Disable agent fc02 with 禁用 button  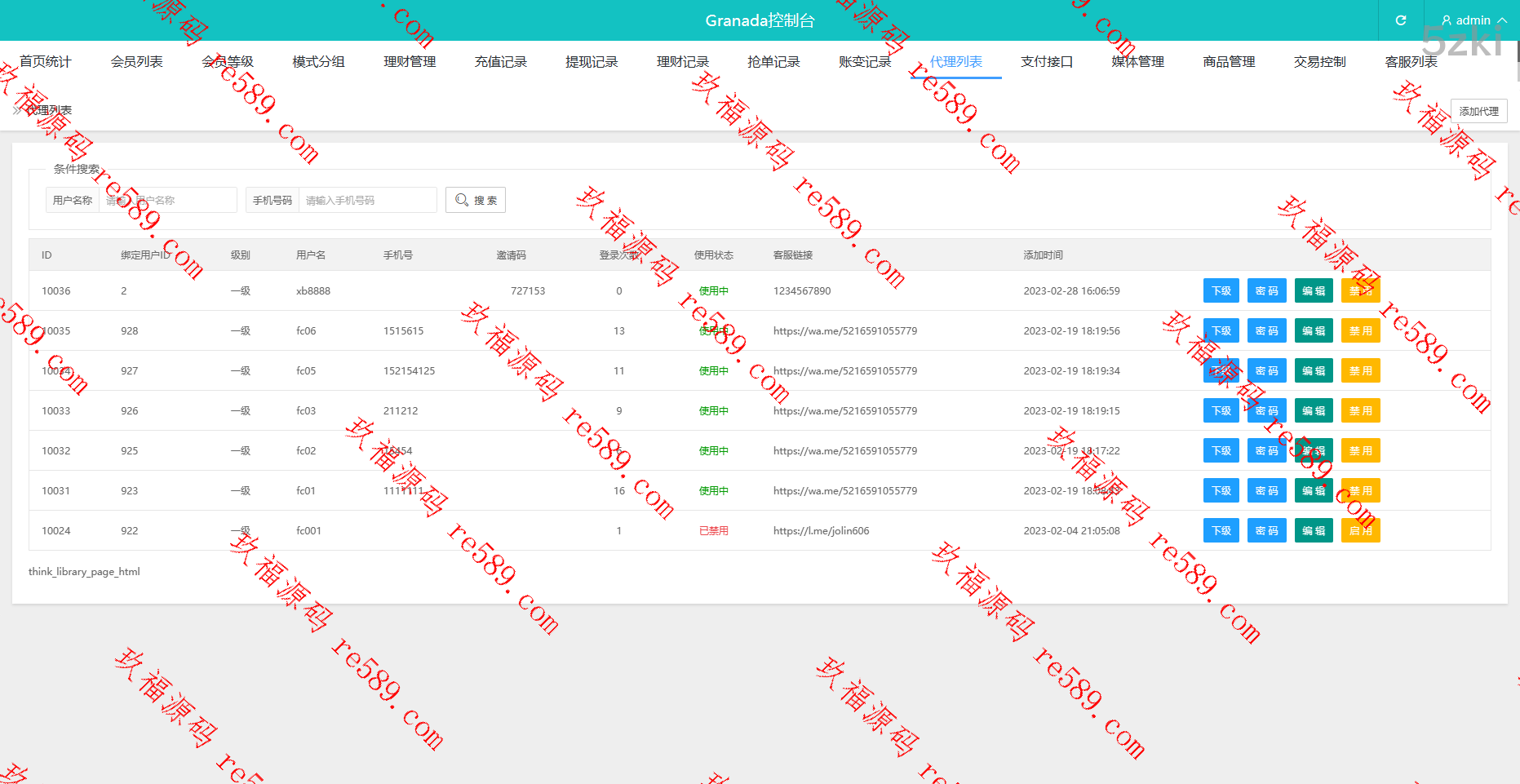pyautogui.click(x=1360, y=451)
